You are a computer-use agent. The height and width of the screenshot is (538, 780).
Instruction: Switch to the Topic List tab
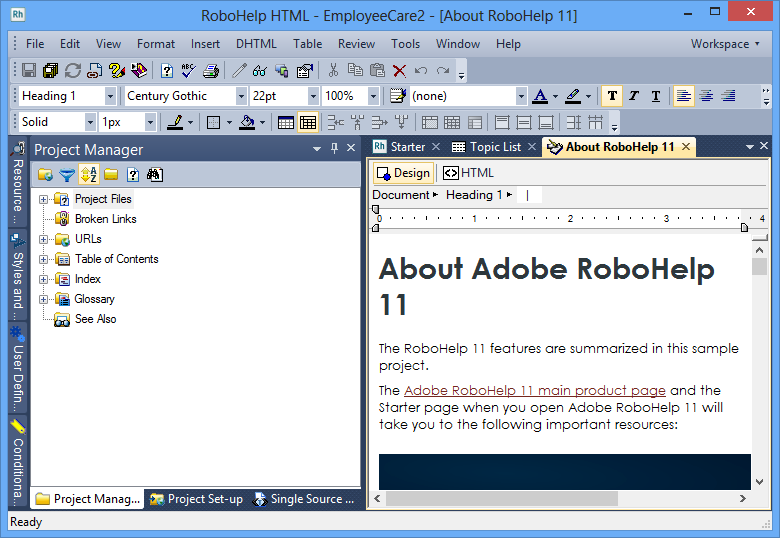coord(494,147)
